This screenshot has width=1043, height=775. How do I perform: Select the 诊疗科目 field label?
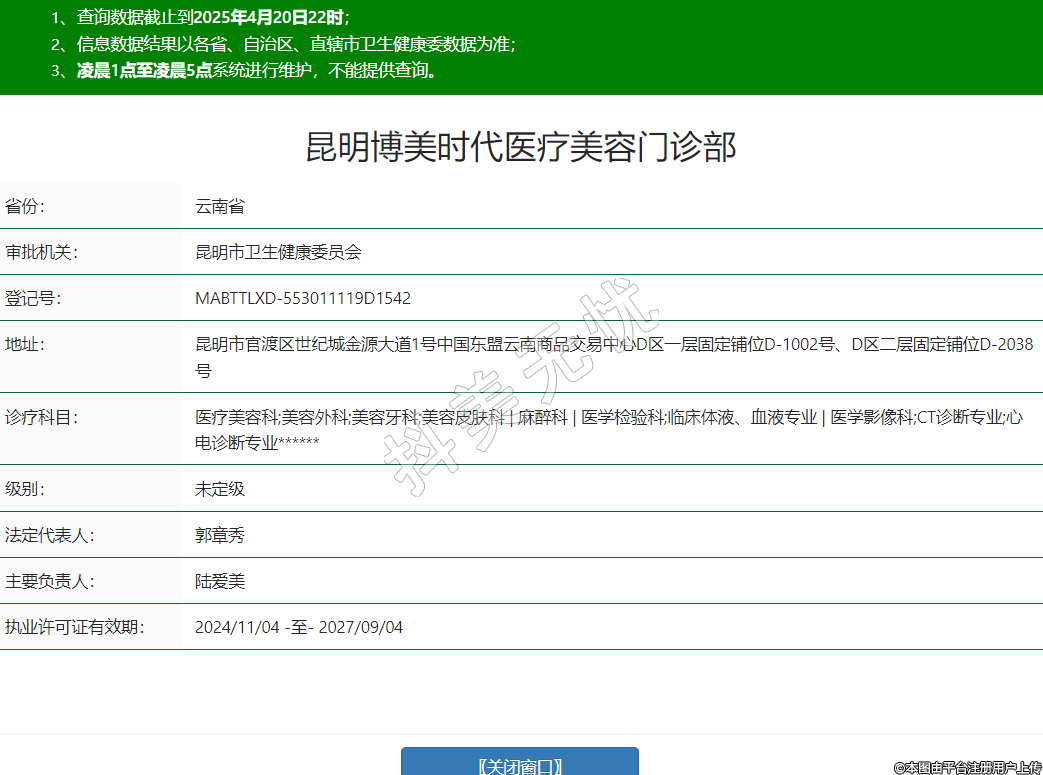(x=41, y=417)
